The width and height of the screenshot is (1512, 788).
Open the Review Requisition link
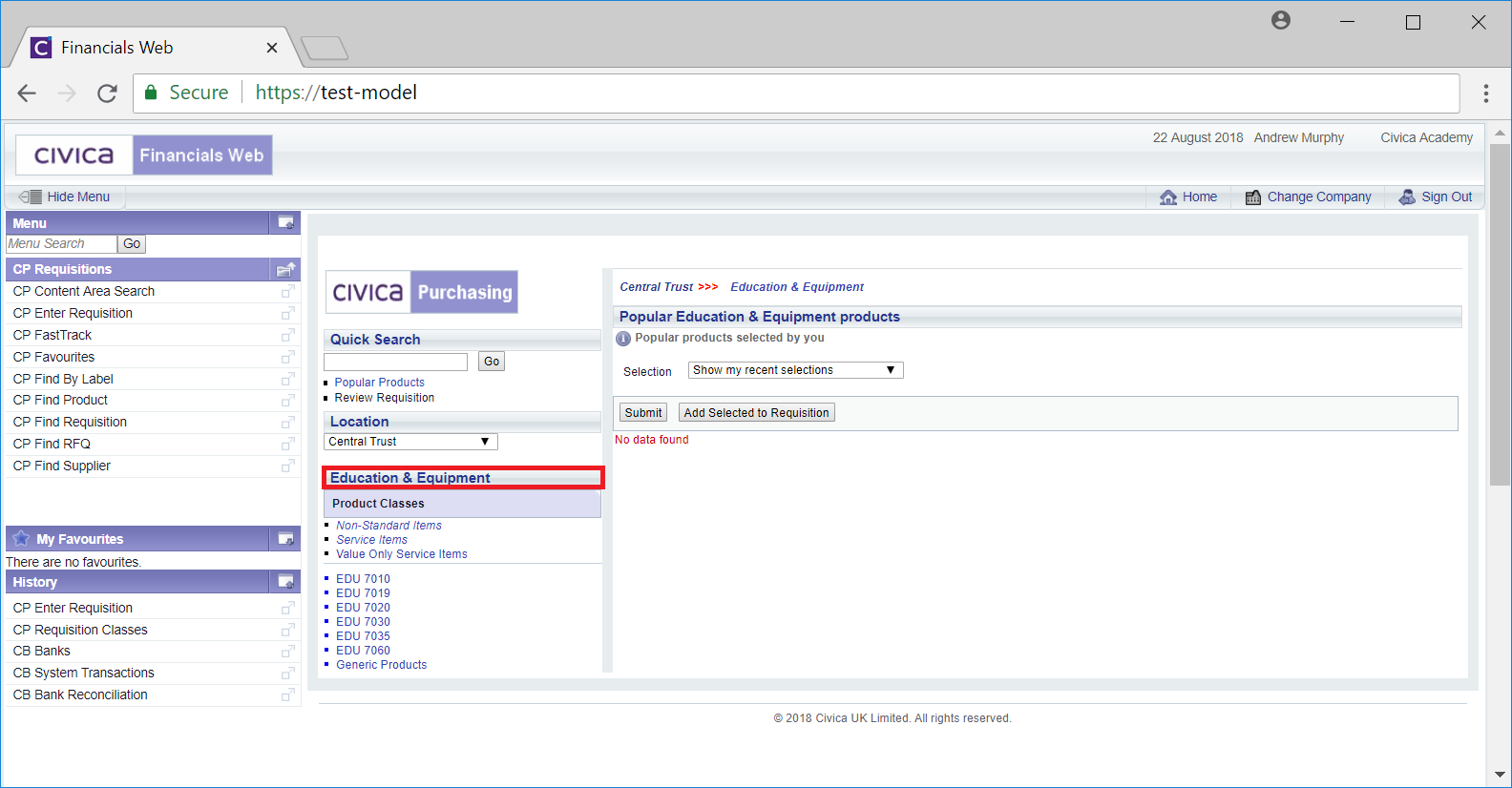[384, 398]
